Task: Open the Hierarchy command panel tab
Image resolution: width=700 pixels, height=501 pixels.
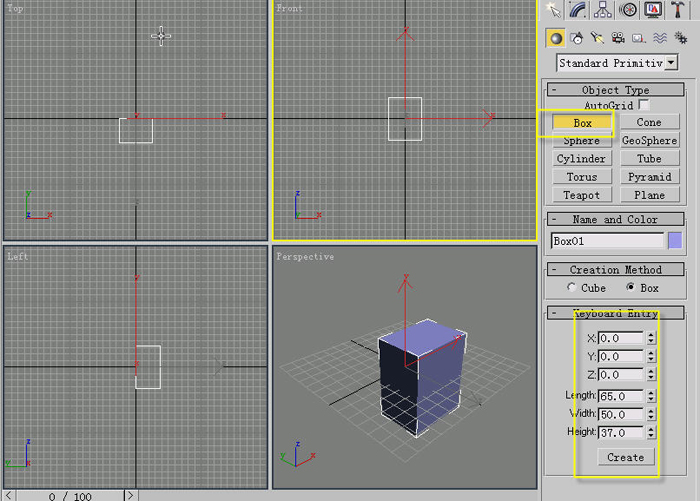Action: 603,10
